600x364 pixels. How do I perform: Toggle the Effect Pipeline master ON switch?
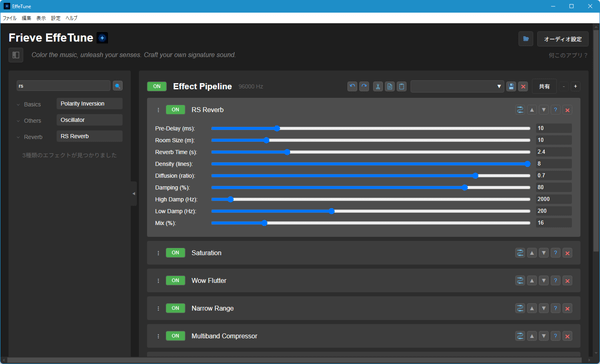coord(157,87)
